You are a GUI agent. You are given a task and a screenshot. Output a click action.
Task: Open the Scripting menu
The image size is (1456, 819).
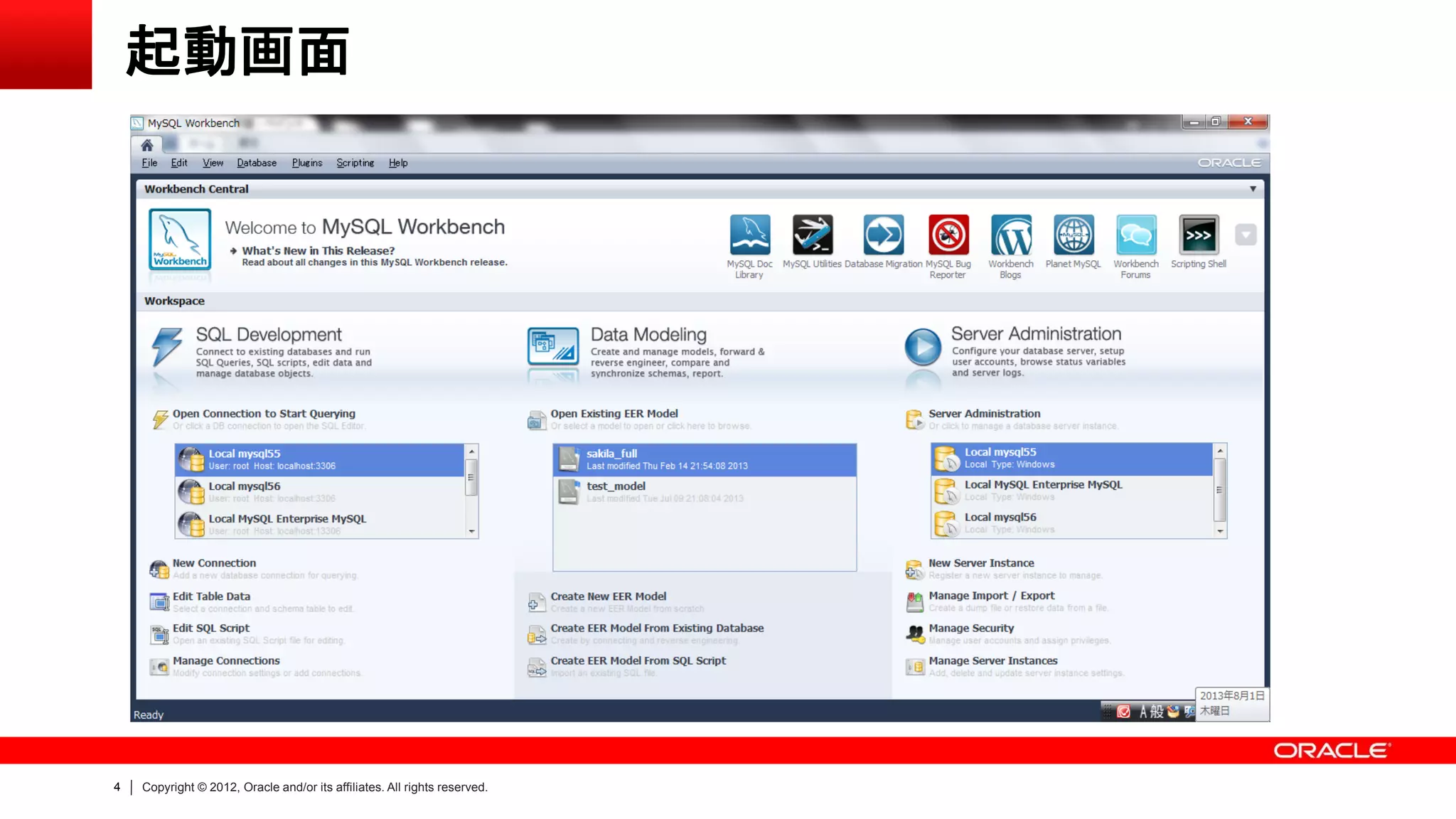[355, 163]
